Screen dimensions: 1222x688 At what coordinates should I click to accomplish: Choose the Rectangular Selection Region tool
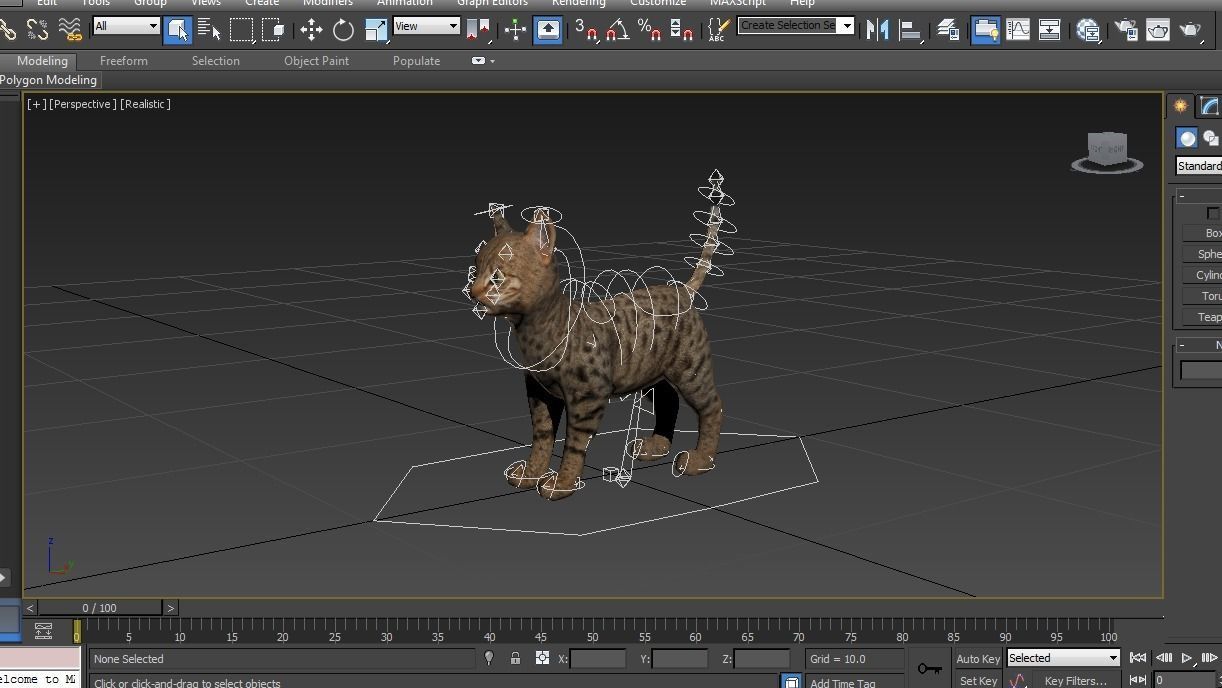tap(241, 30)
